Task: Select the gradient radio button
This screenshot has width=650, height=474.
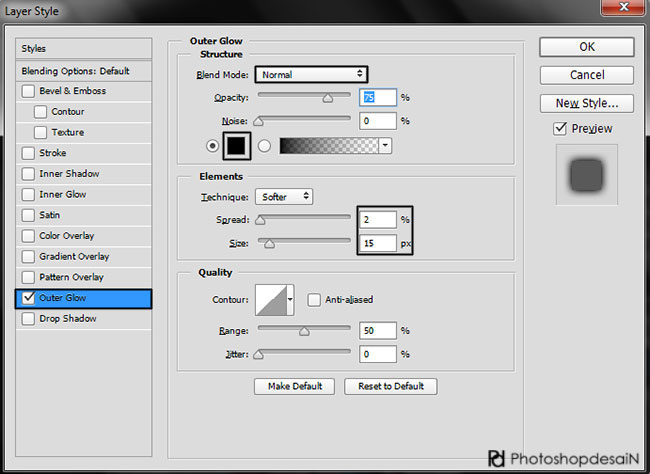Action: point(265,145)
